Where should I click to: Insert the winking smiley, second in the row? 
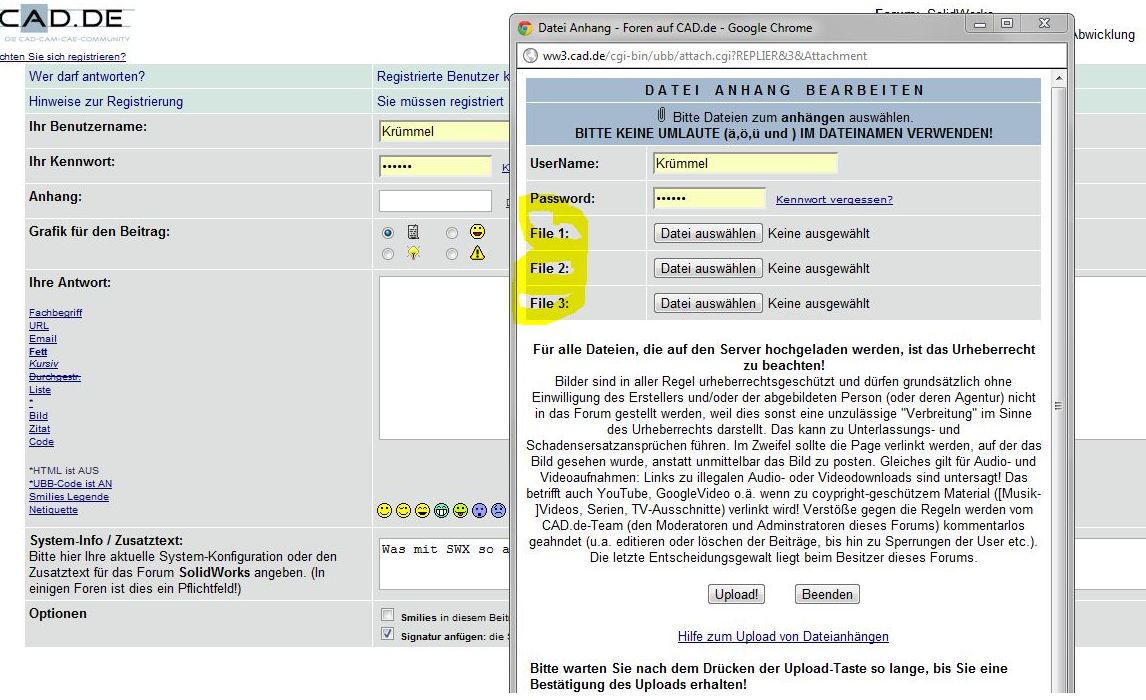click(403, 511)
